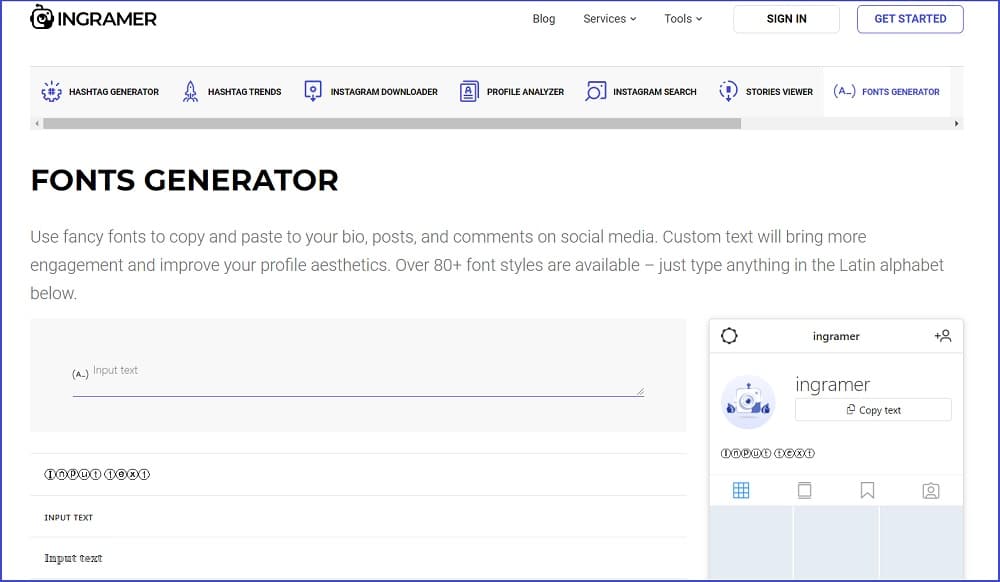Select the small caps INPUT TEXT style

tap(358, 517)
